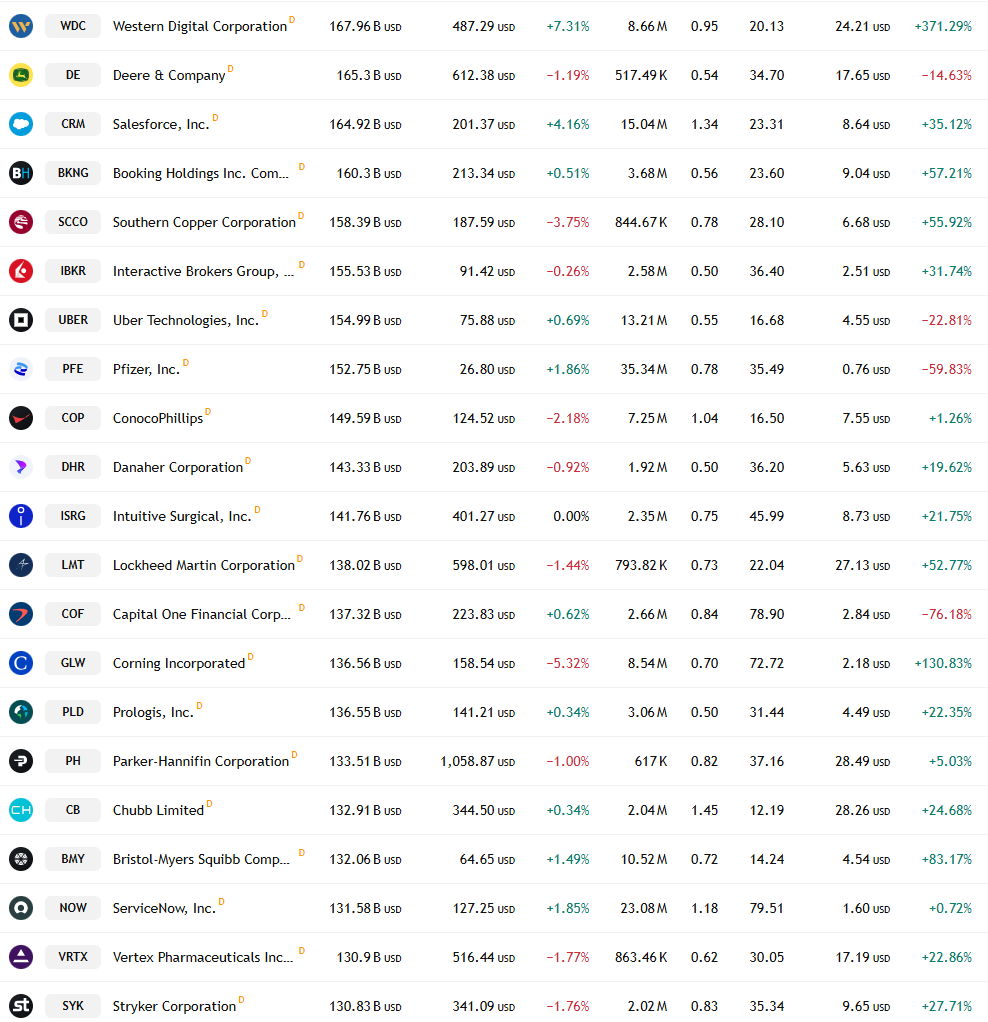Click the −76.18% growth value
Screen dimensions: 988x1022
946,615
